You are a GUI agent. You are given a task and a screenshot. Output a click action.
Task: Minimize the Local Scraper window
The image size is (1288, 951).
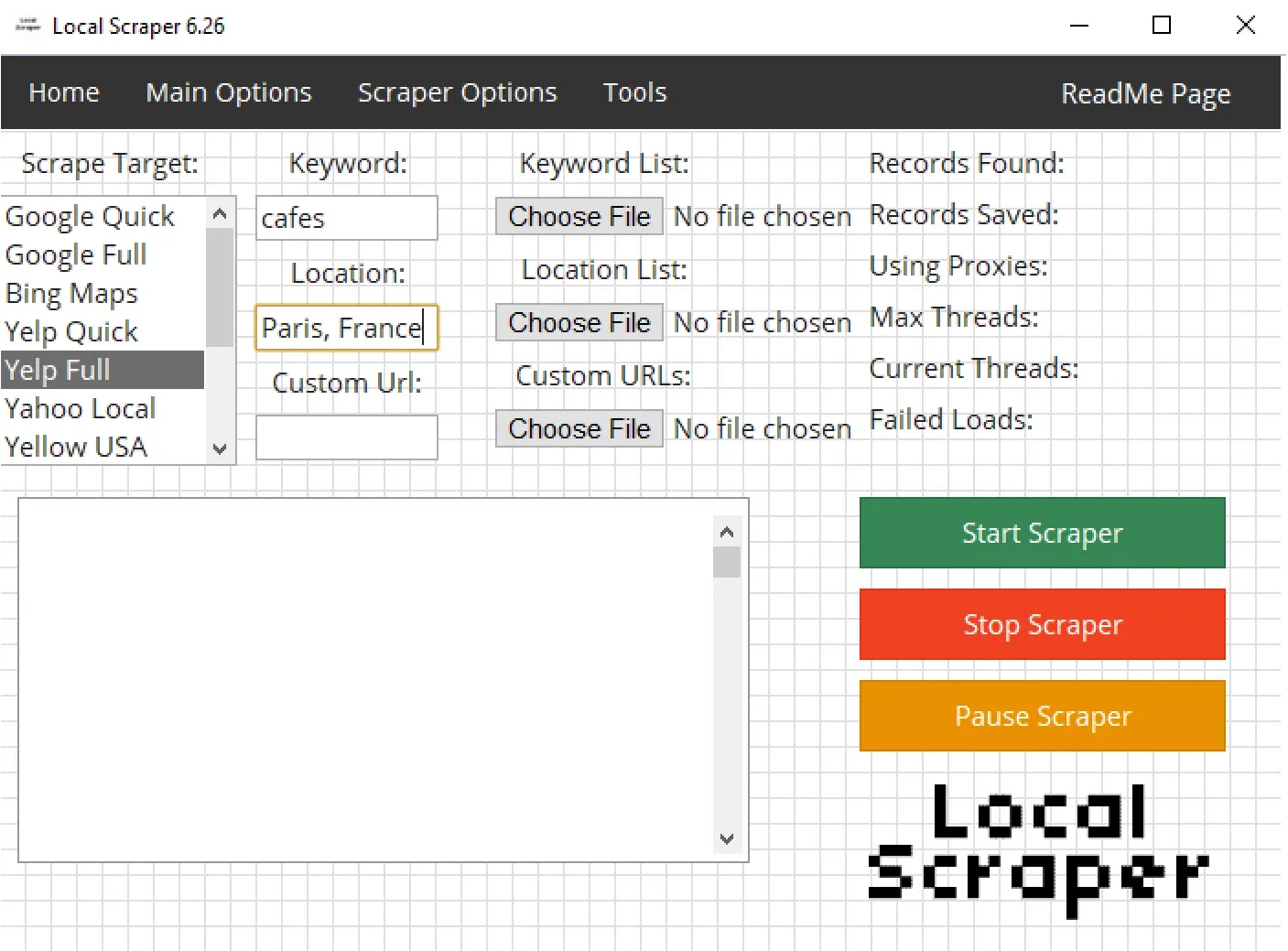(x=1079, y=26)
